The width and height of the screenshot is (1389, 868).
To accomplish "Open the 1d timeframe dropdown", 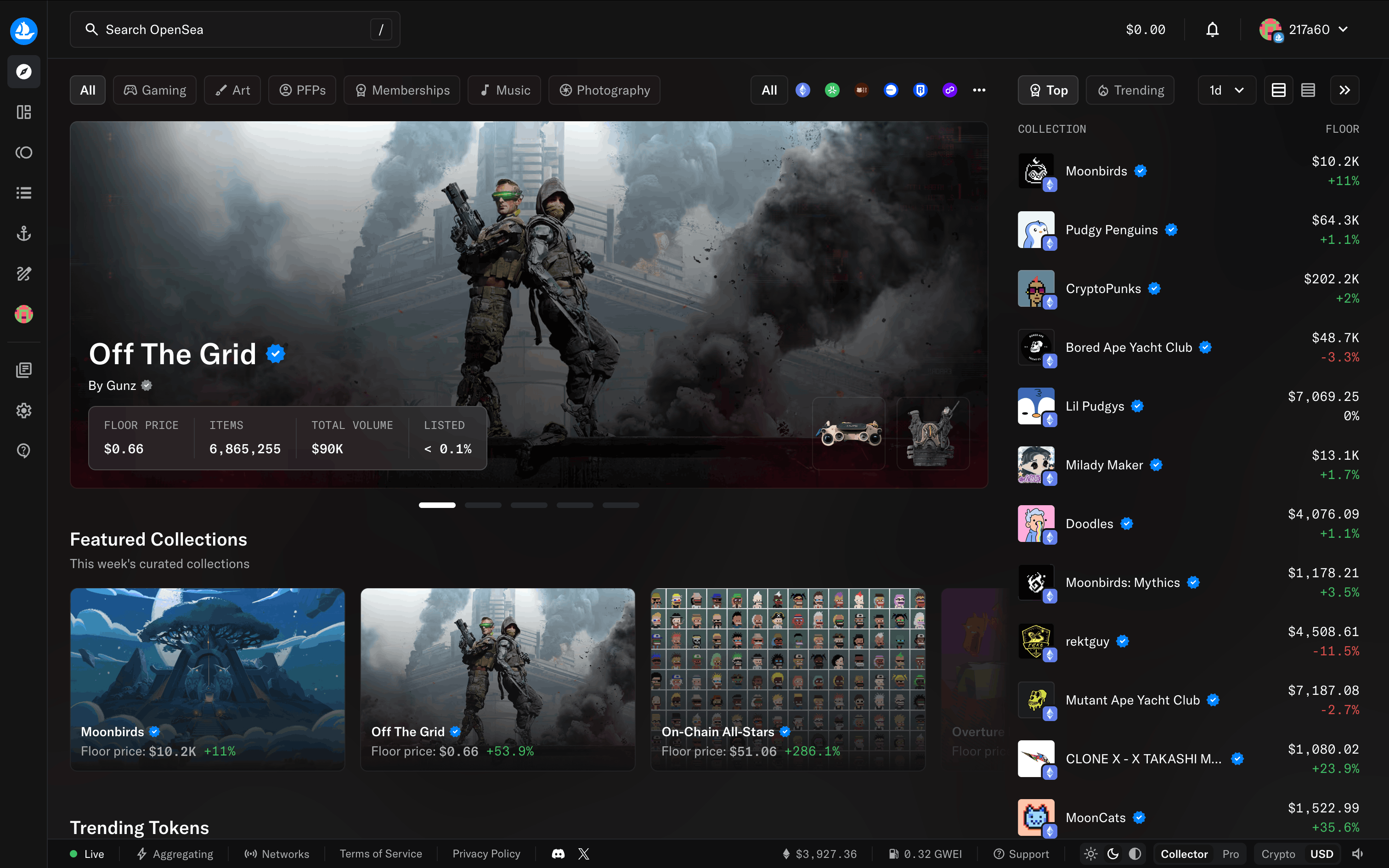I will pyautogui.click(x=1226, y=90).
